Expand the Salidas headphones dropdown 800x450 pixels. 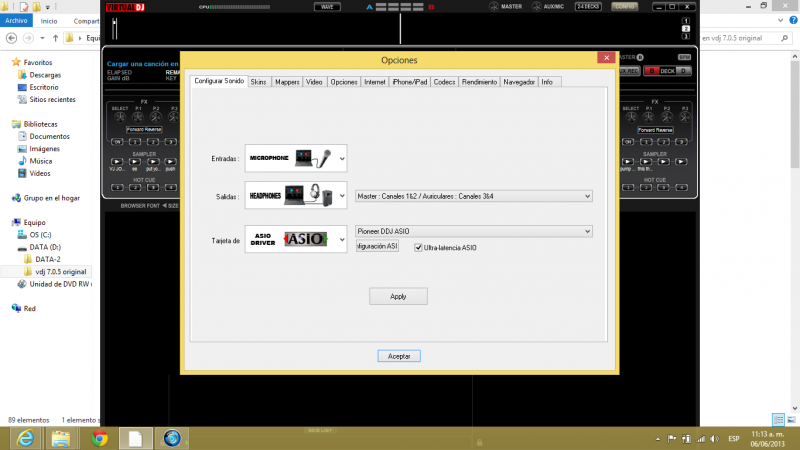[296, 195]
